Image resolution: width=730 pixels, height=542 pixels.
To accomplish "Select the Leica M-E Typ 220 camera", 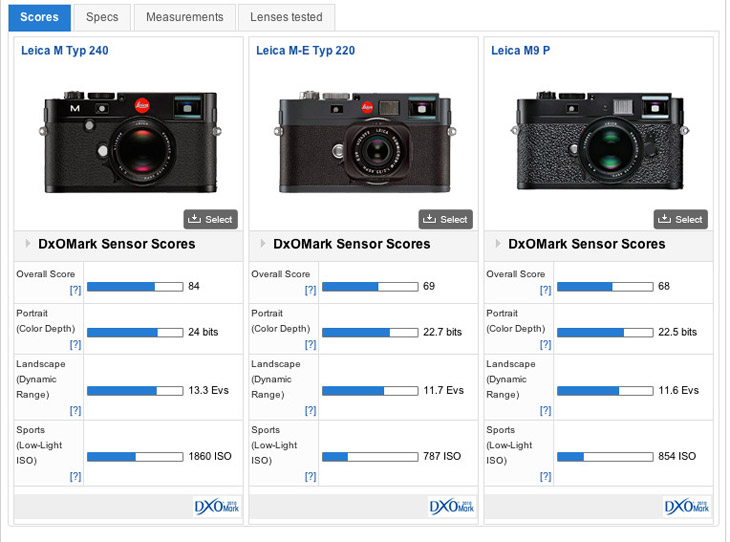I will tap(446, 219).
